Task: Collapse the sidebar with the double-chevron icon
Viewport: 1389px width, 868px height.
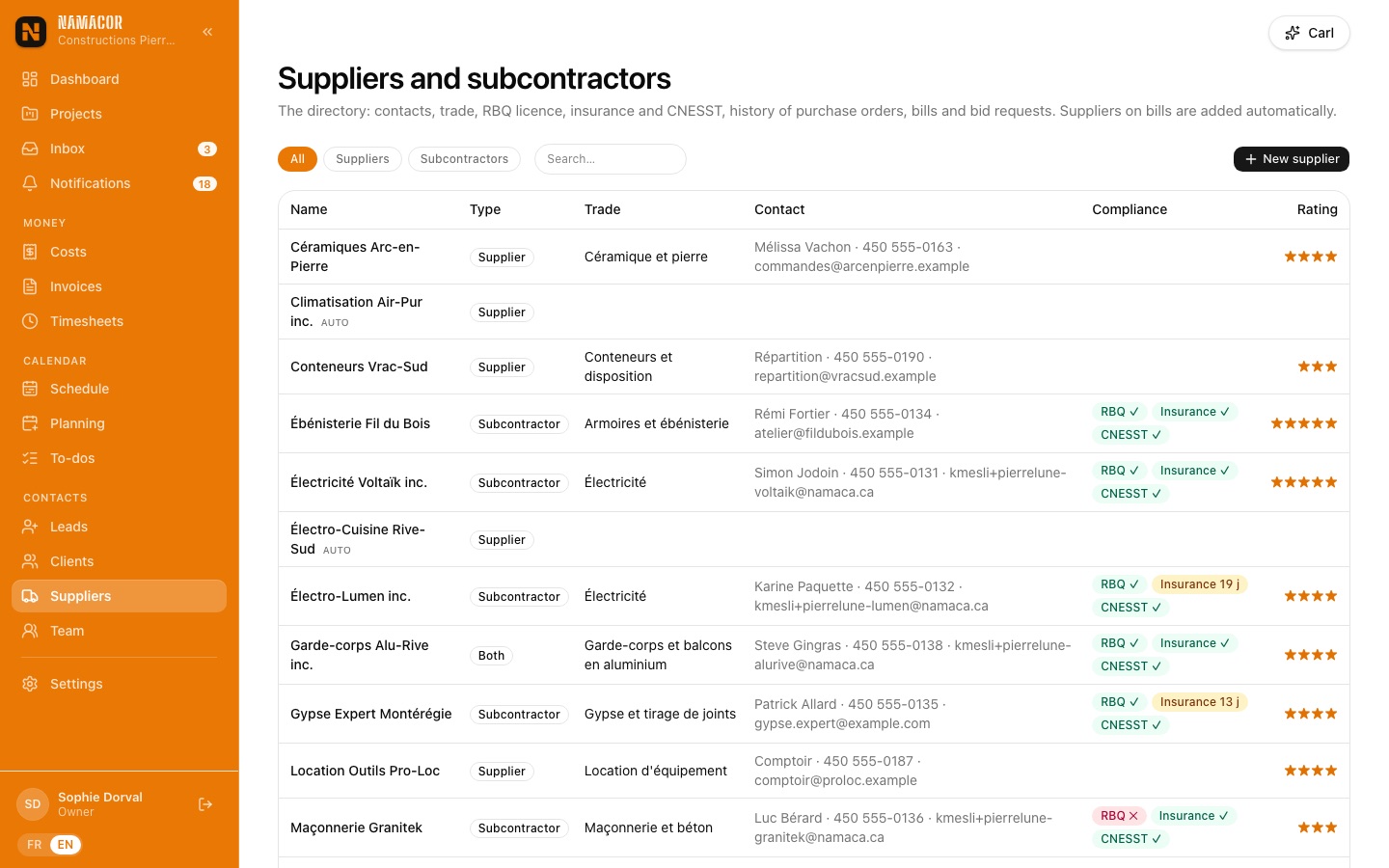Action: [x=207, y=32]
